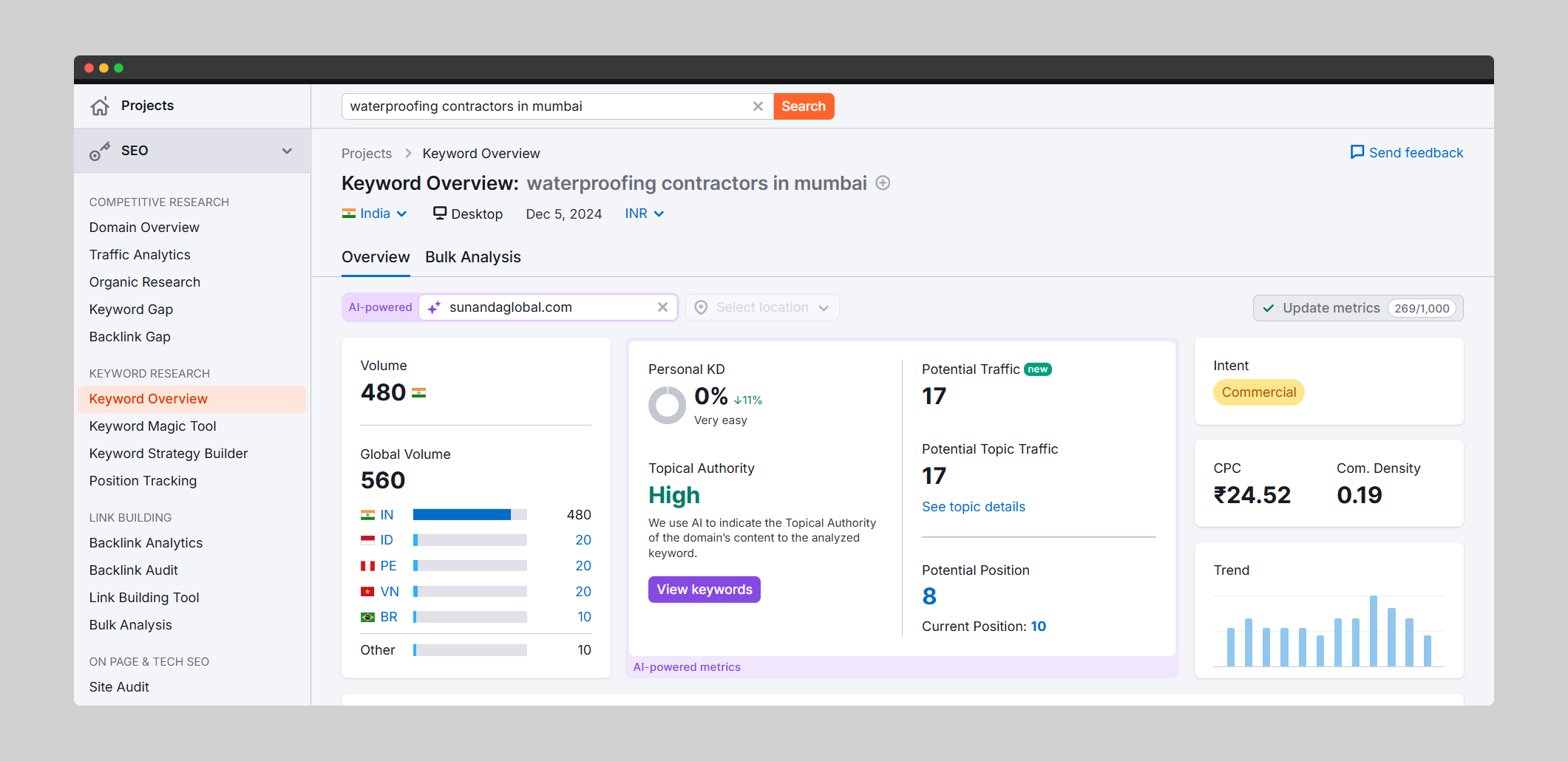This screenshot has height=761, width=1568.
Task: Add keyword using plus circle icon
Action: pyautogui.click(x=883, y=183)
